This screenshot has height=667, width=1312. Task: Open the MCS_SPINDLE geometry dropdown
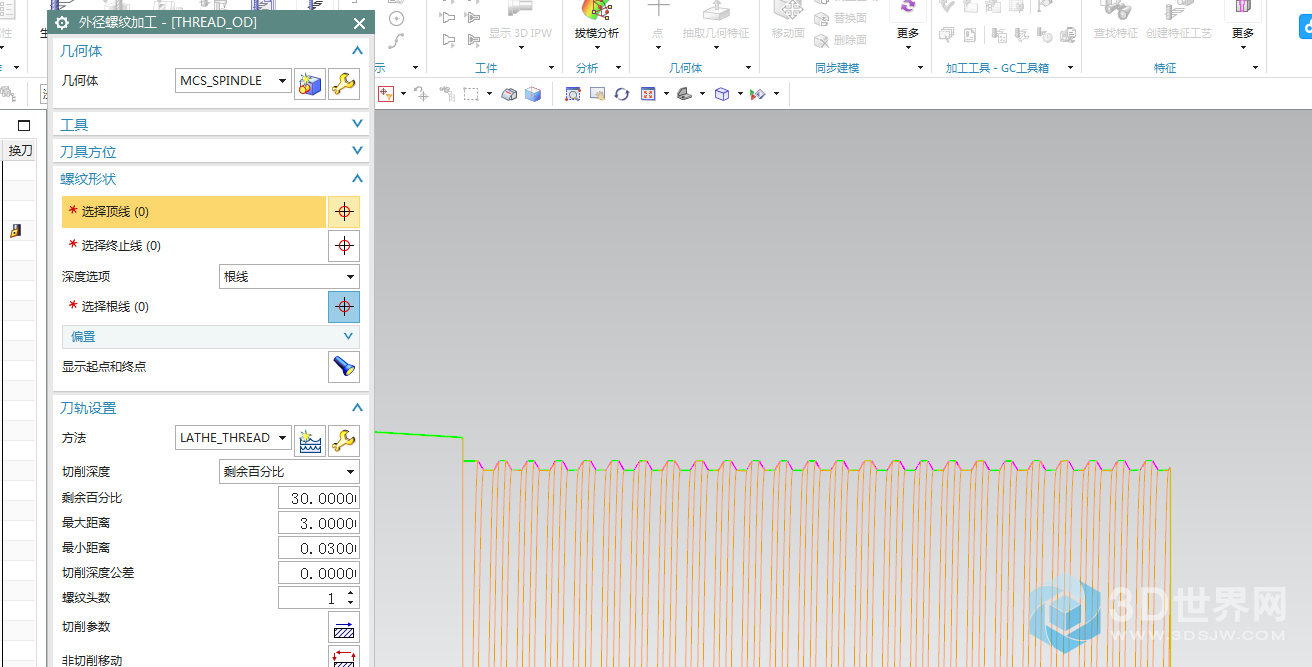[x=284, y=81]
